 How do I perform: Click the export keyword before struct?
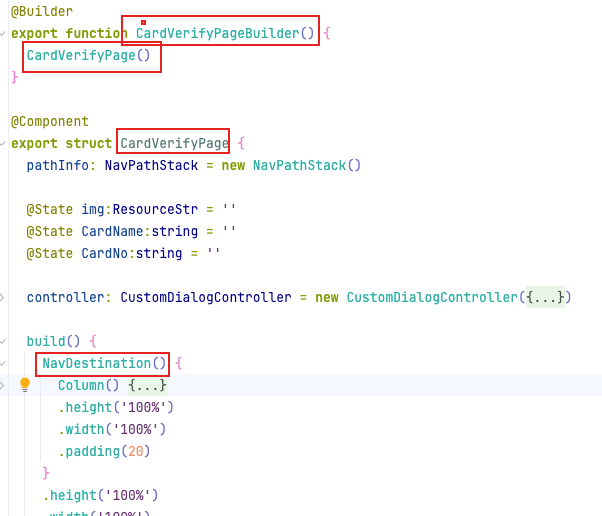point(34,144)
